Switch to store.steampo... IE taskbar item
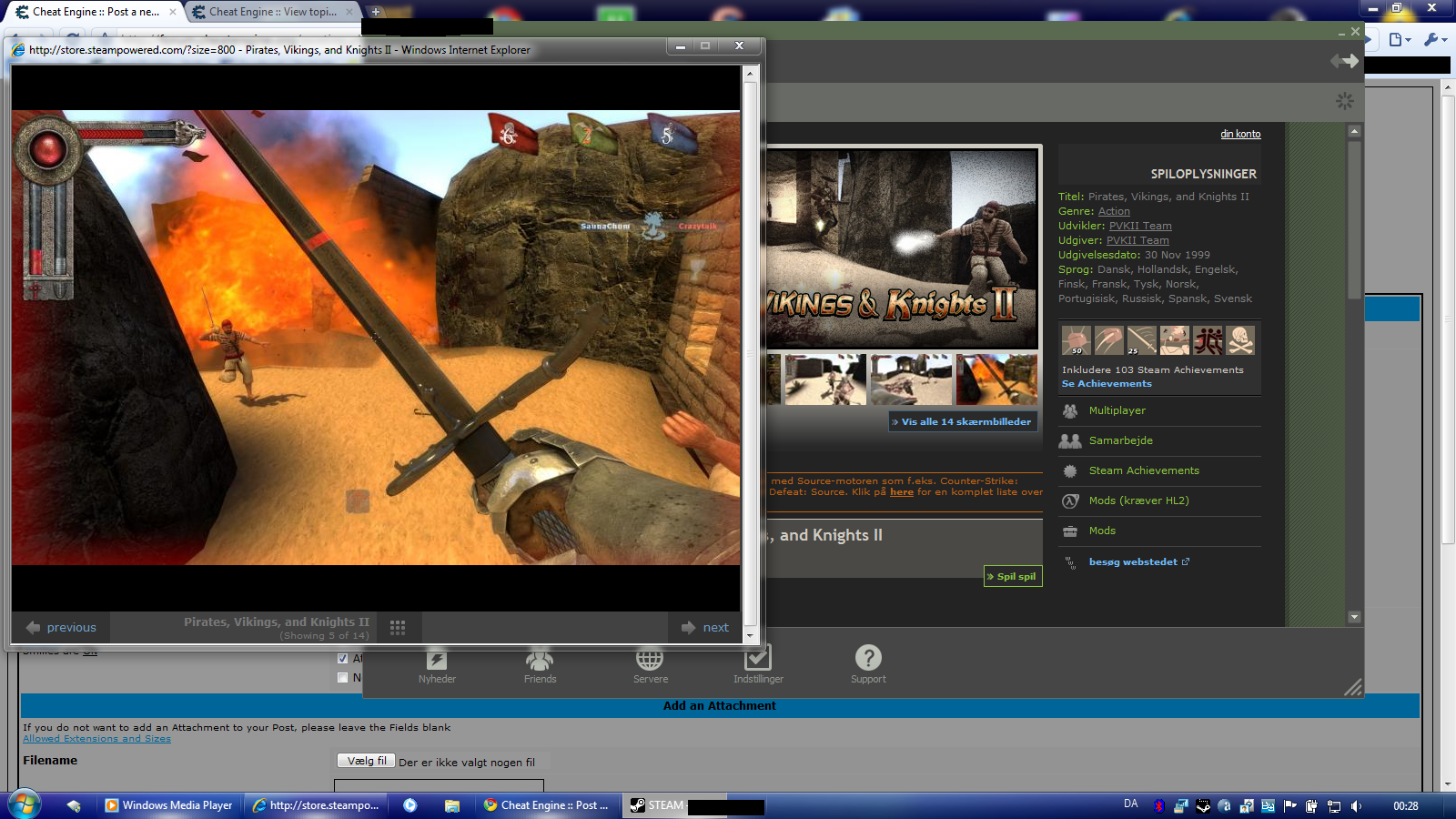 tap(316, 805)
